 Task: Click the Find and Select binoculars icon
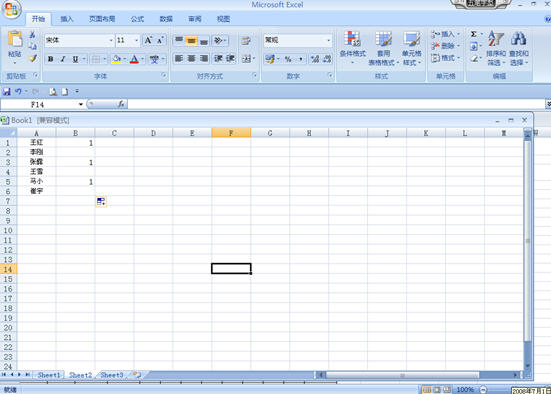click(x=519, y=48)
